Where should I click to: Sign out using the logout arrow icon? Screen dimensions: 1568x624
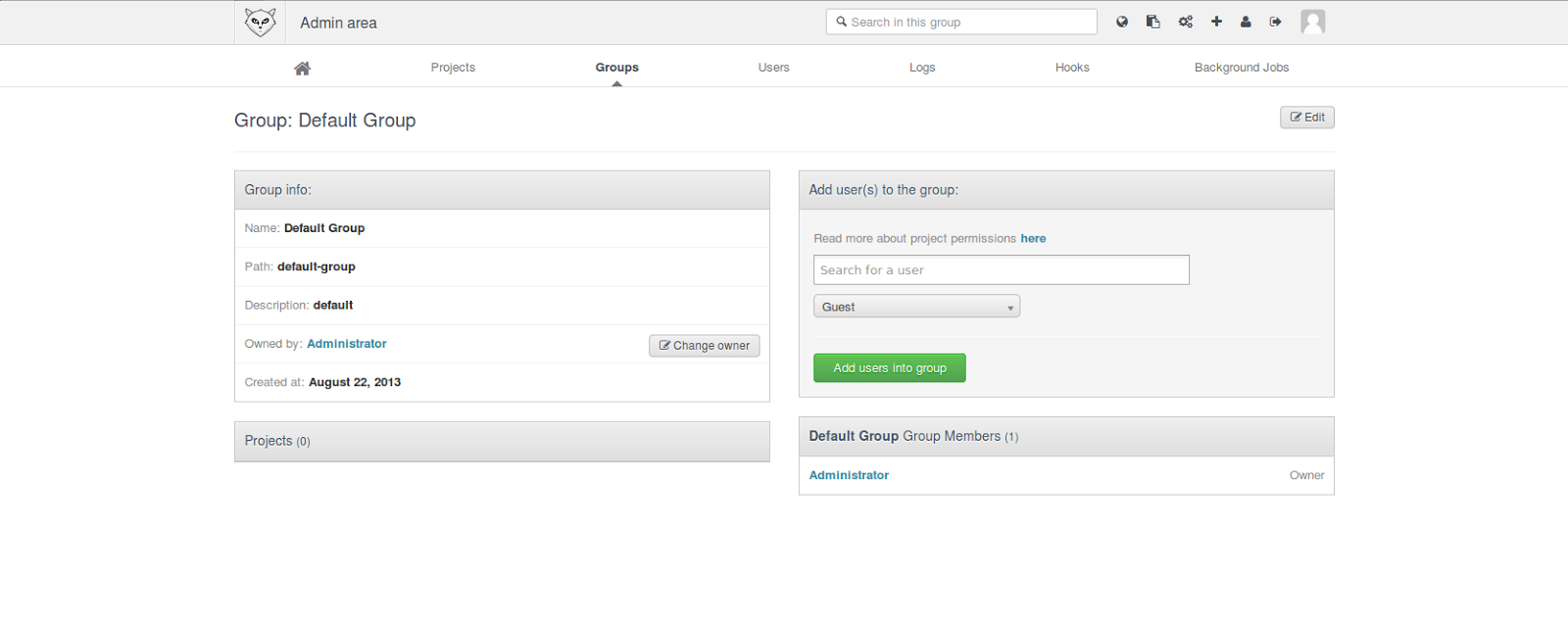[x=1275, y=22]
